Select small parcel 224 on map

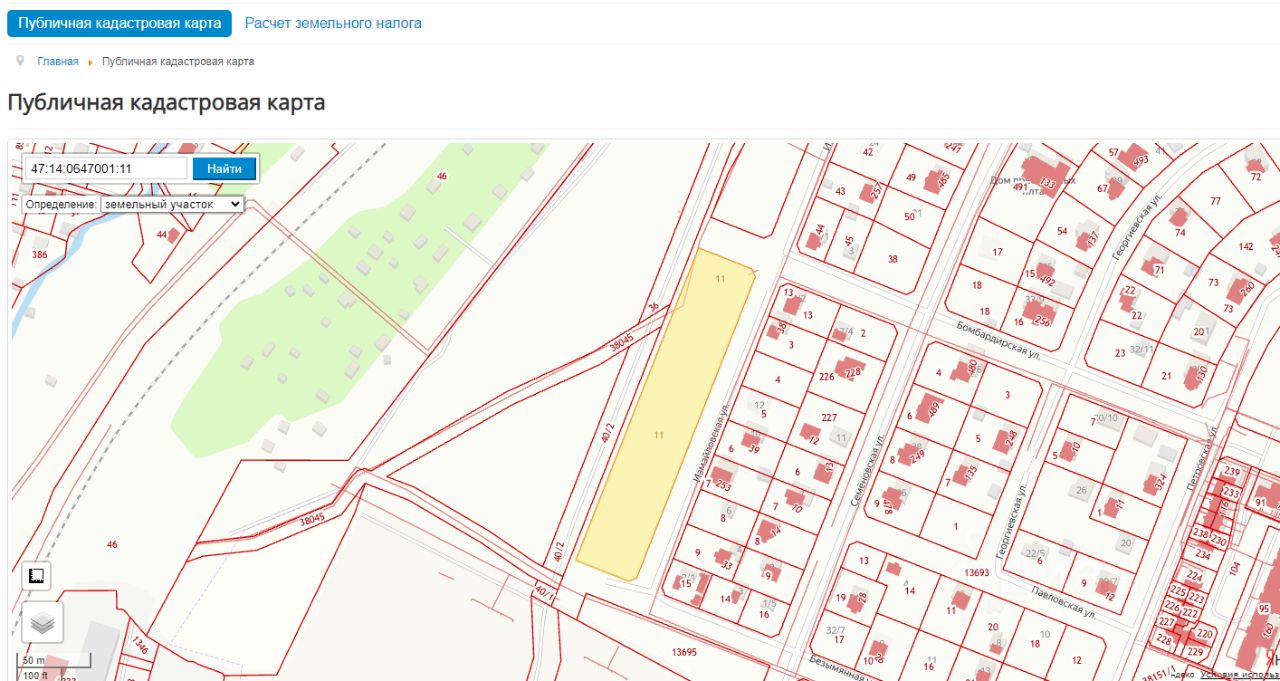[x=1194, y=577]
